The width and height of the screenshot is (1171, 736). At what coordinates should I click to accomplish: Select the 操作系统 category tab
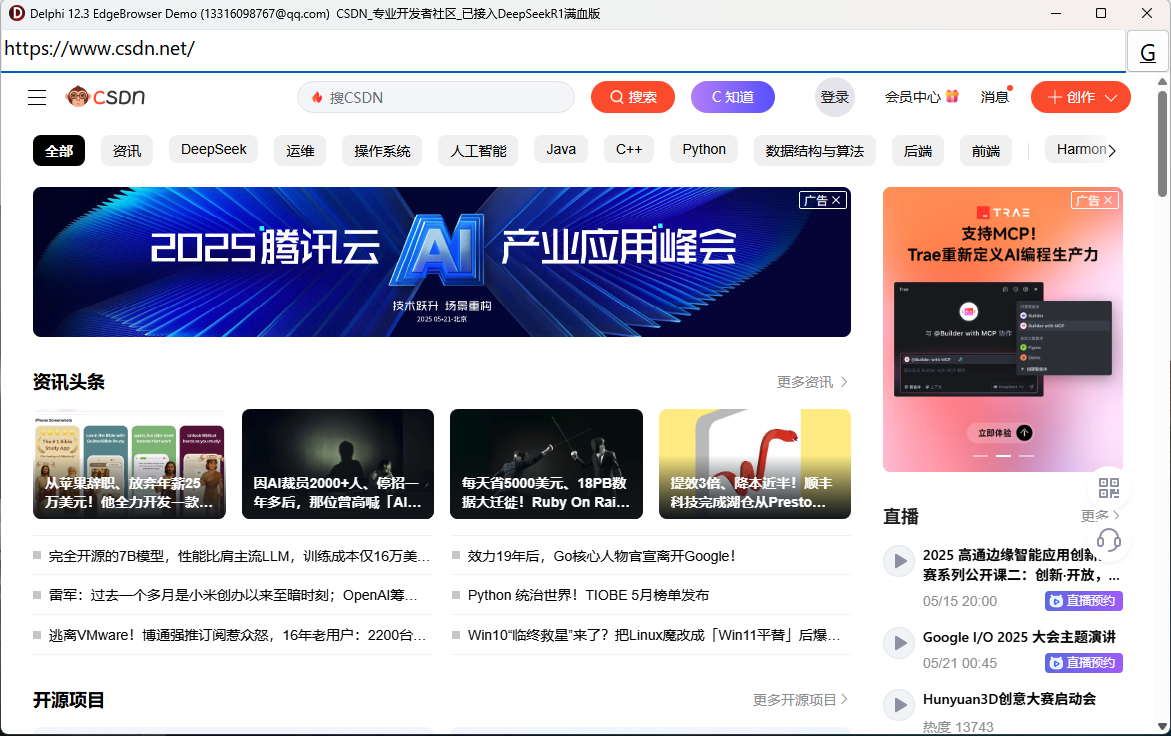click(x=382, y=151)
